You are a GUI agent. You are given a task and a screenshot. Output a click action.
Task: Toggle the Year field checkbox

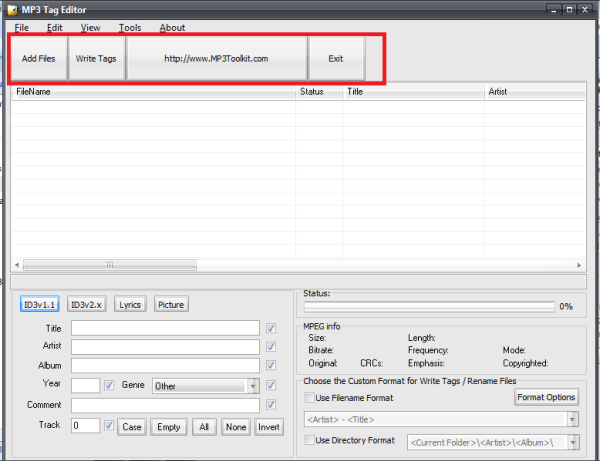tap(109, 385)
